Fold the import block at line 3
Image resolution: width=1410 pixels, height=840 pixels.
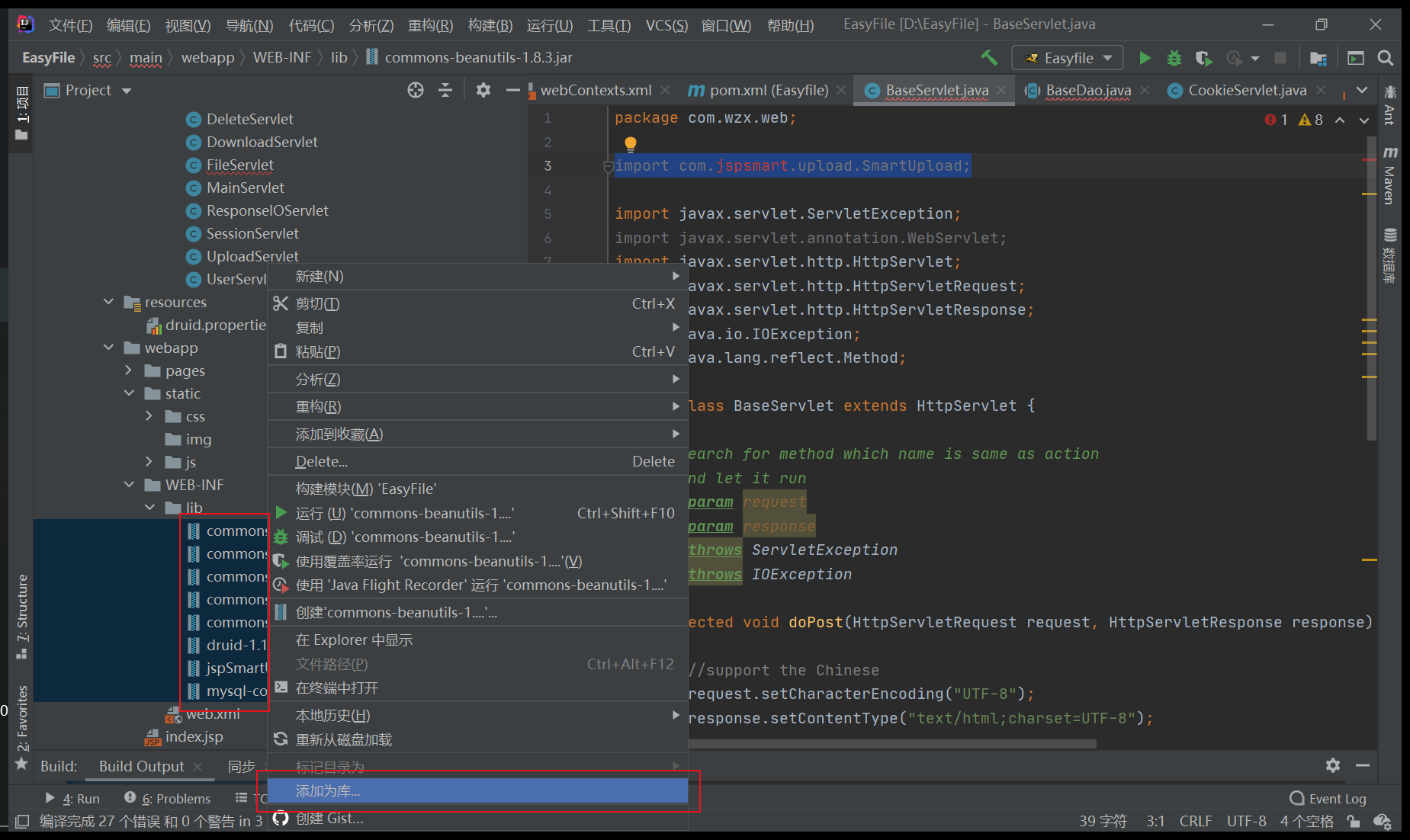608,166
